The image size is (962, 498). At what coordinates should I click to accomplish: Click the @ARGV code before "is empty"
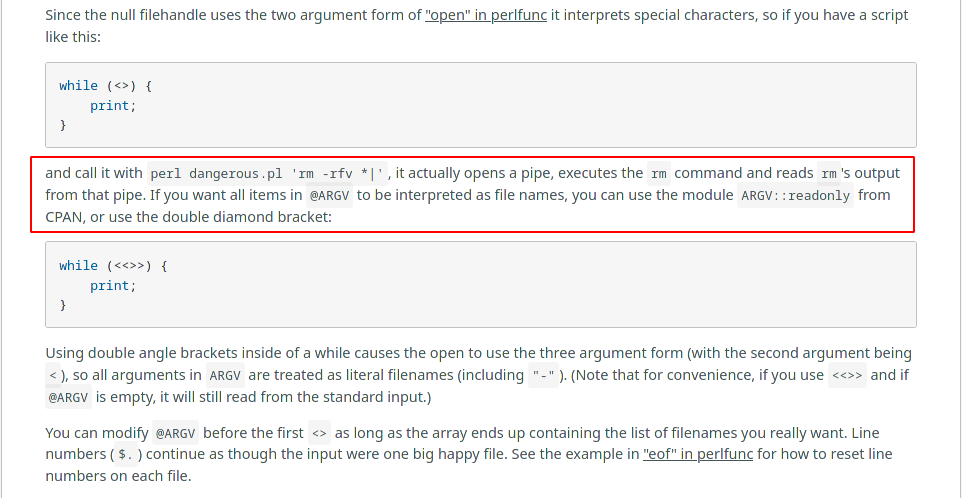(x=68, y=398)
